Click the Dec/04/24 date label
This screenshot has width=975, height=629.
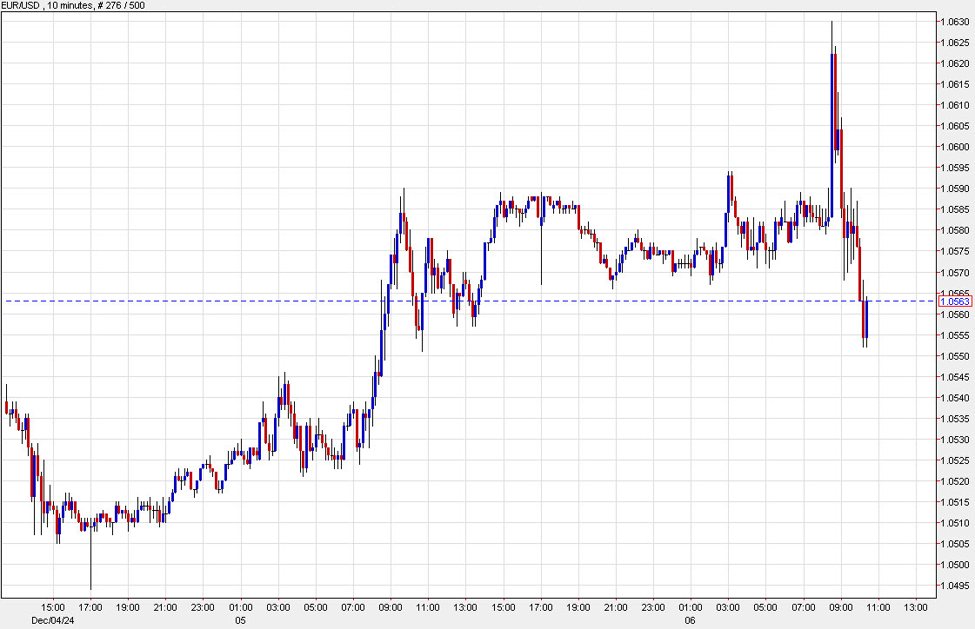tap(54, 619)
